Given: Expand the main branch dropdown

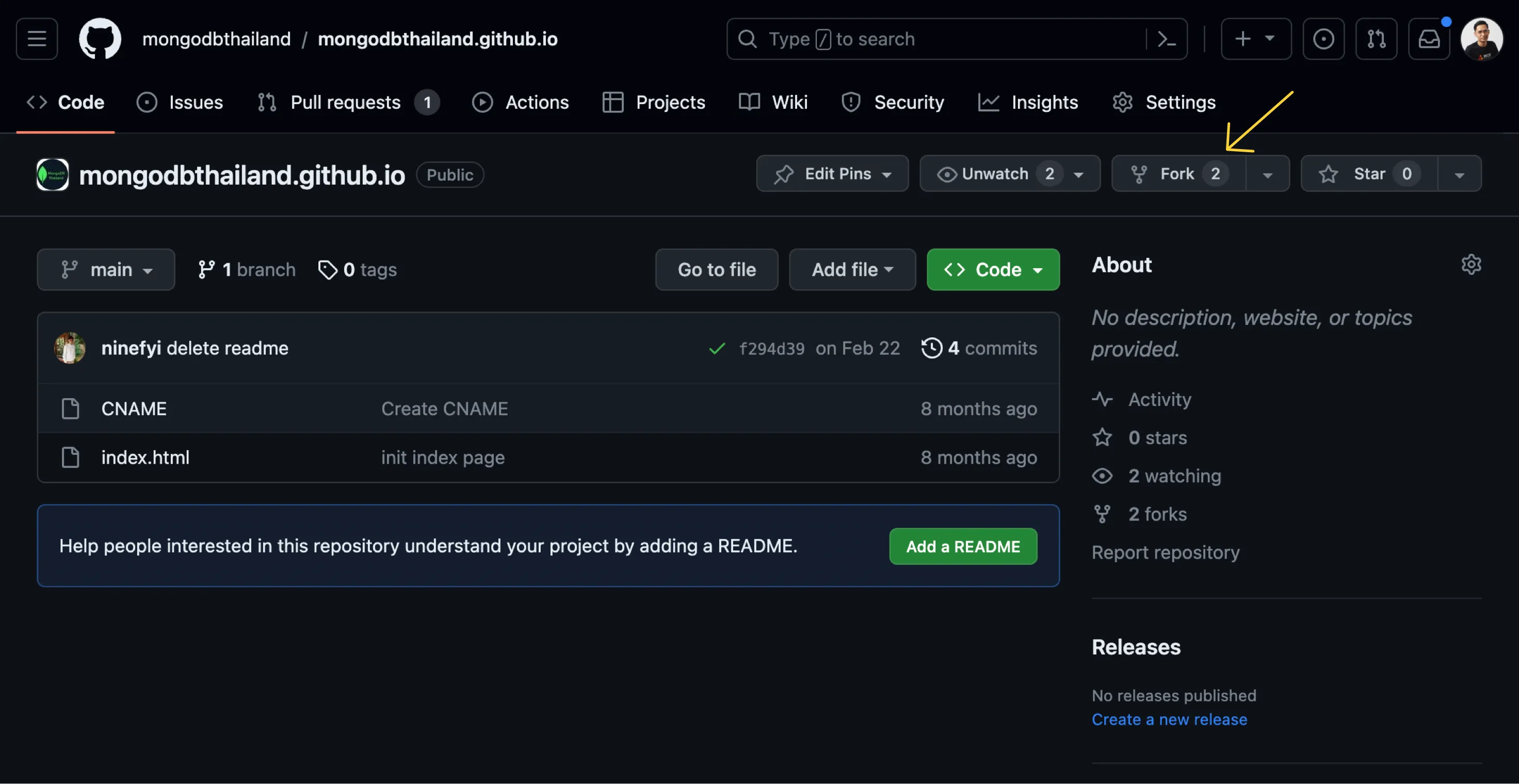Looking at the screenshot, I should [x=106, y=269].
